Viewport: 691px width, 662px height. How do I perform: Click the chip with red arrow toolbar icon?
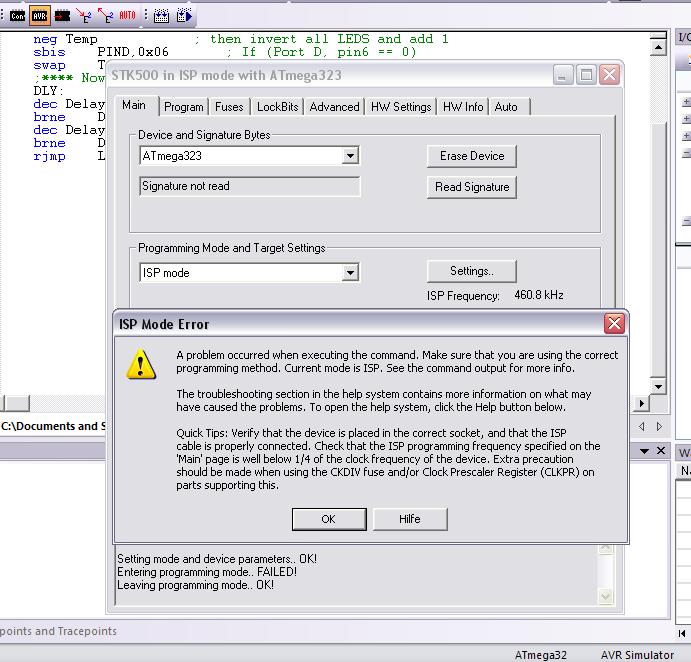[62, 16]
